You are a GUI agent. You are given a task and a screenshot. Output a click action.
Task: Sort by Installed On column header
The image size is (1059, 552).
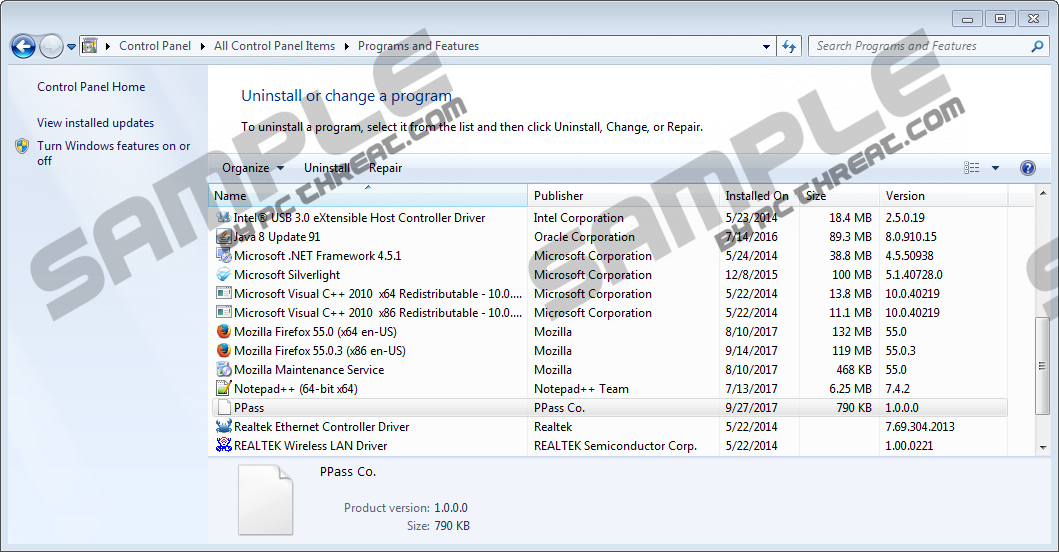759,196
